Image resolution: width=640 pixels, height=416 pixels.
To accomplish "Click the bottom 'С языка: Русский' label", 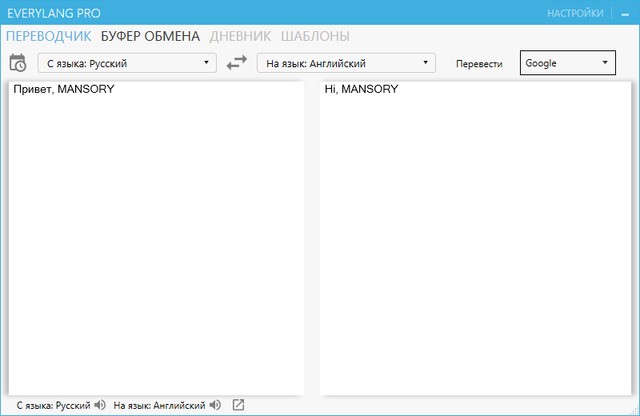I will (46, 405).
